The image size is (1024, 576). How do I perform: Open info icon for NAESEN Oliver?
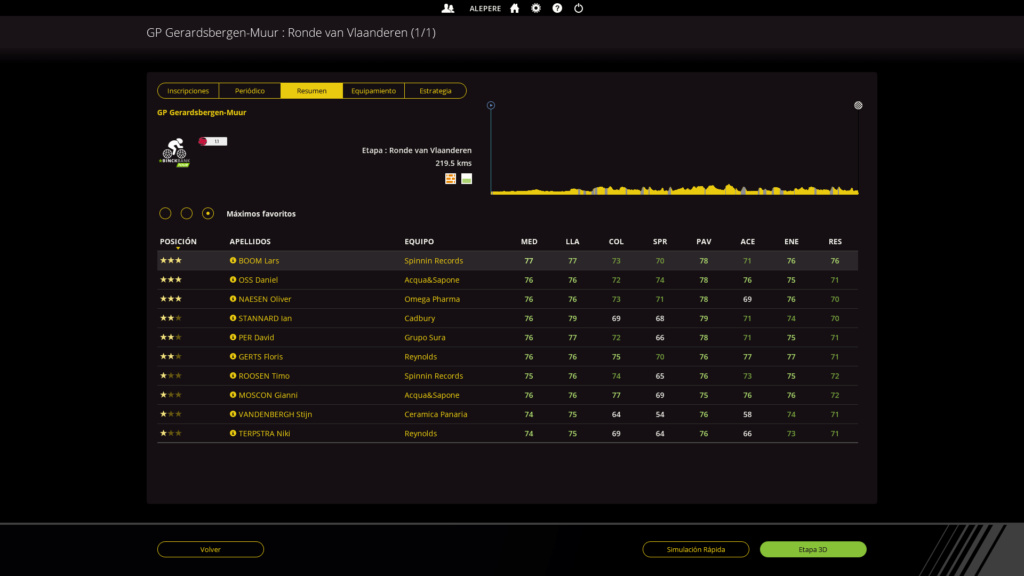(x=232, y=299)
